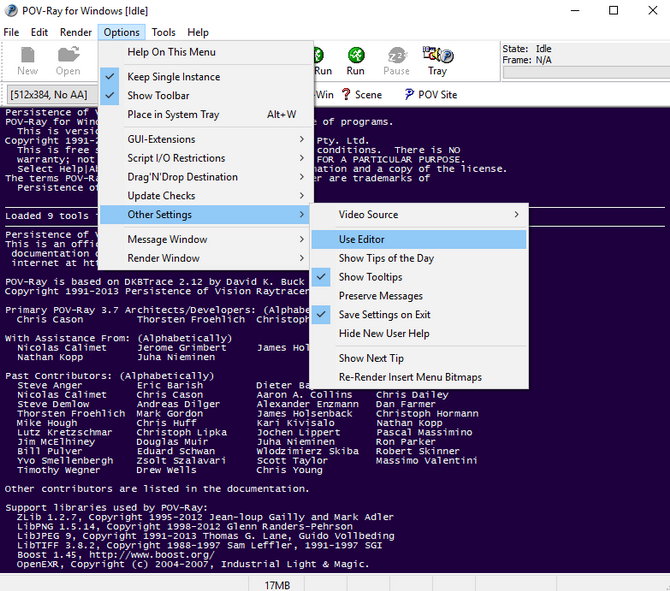The height and width of the screenshot is (591, 670).
Task: Choose Show Next Tip
Action: point(419,358)
